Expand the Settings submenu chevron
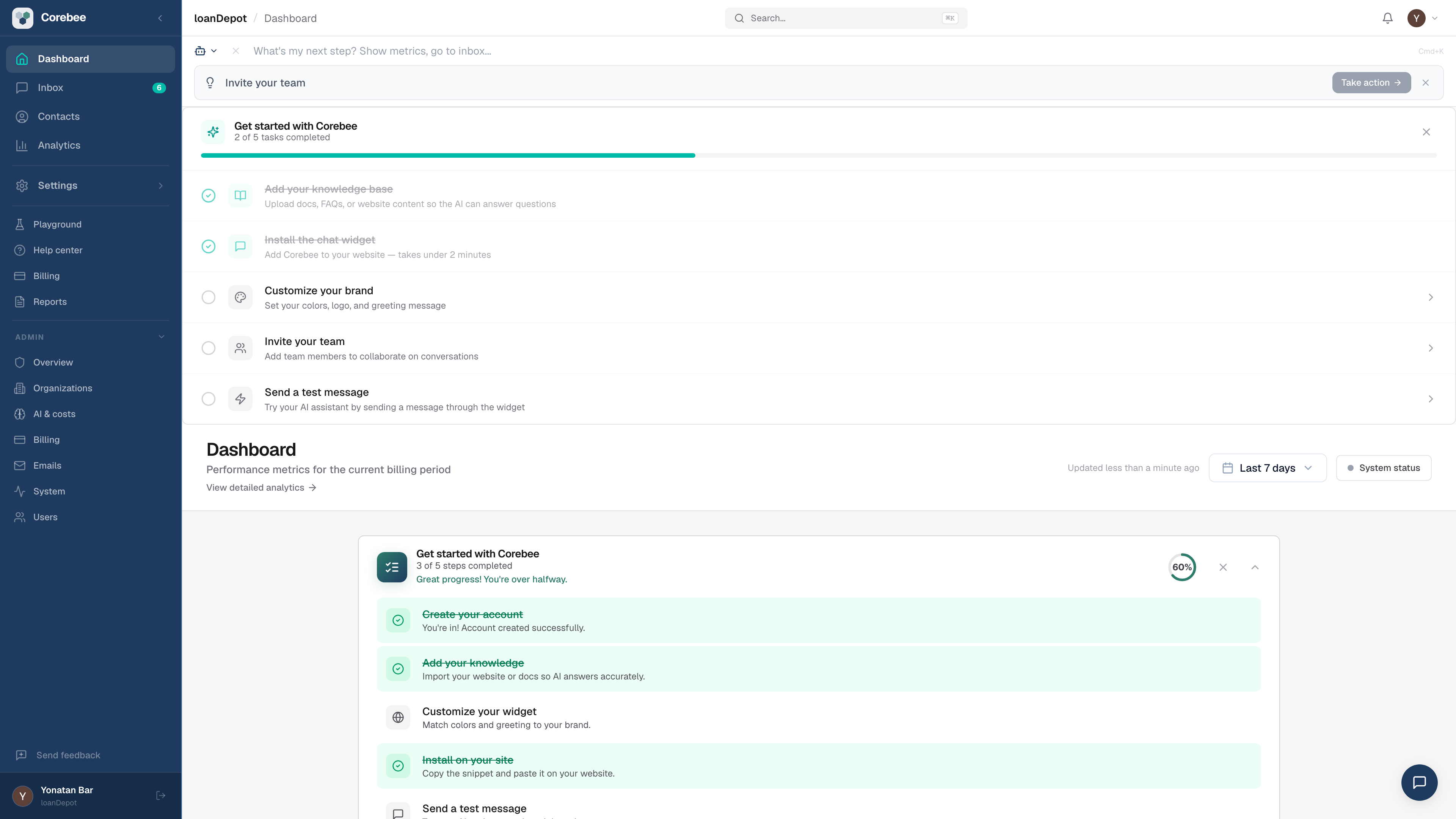The image size is (1456, 819). click(x=160, y=185)
